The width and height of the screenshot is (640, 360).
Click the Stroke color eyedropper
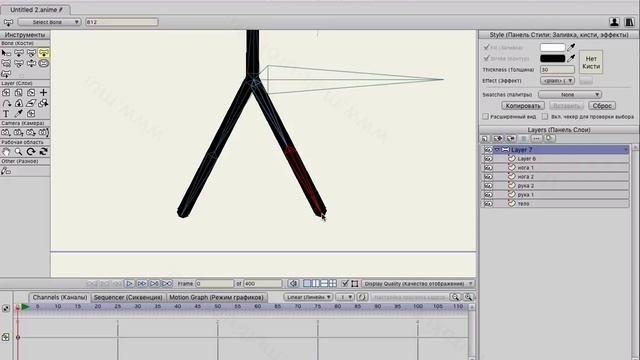click(571, 58)
